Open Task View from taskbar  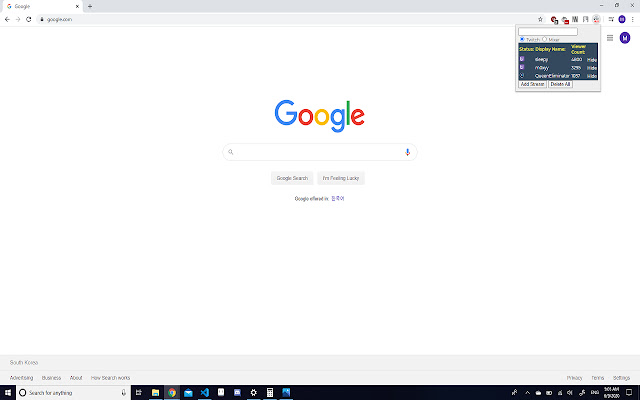[139, 393]
